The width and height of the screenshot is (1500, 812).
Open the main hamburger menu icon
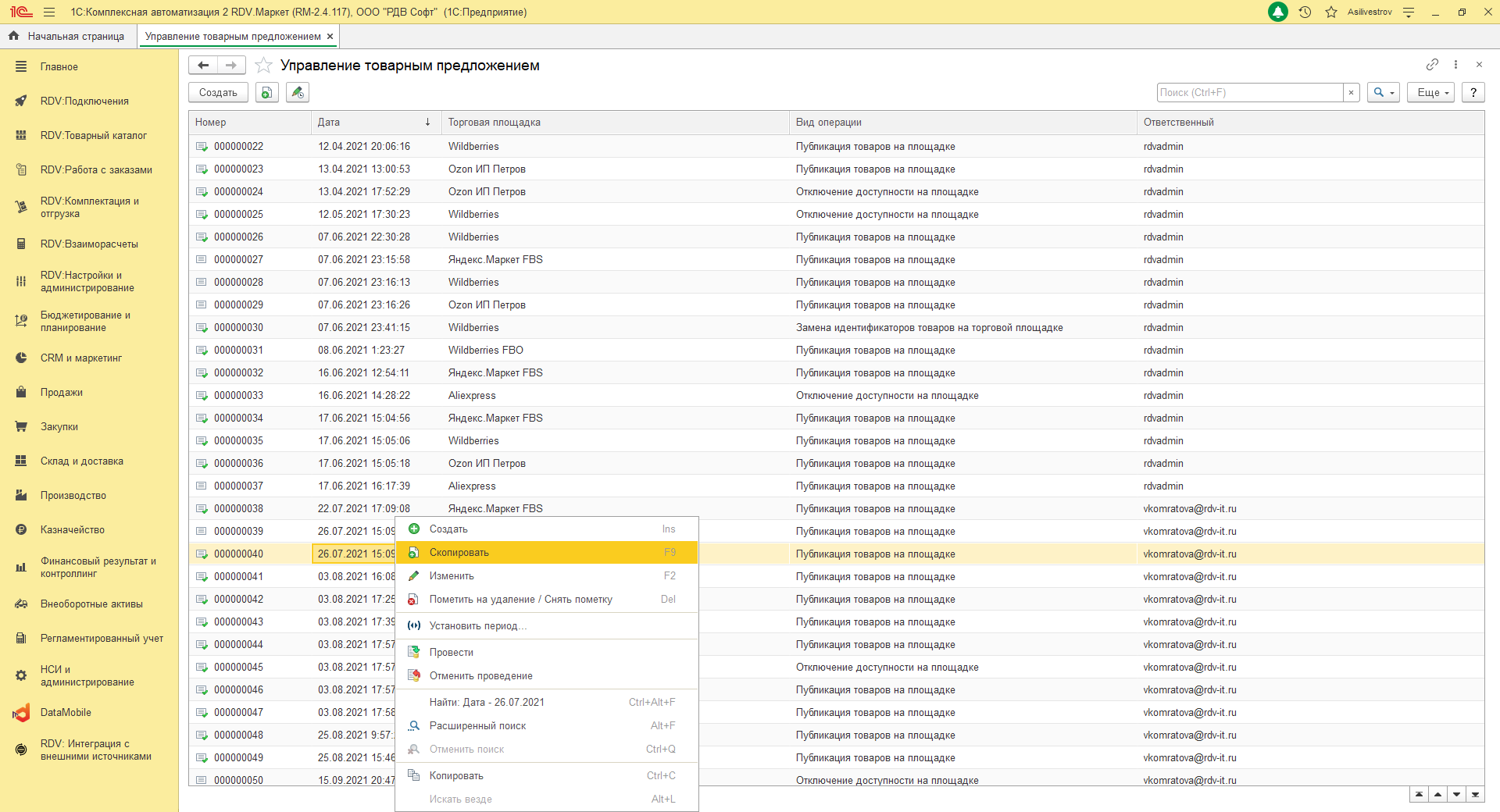[49, 12]
